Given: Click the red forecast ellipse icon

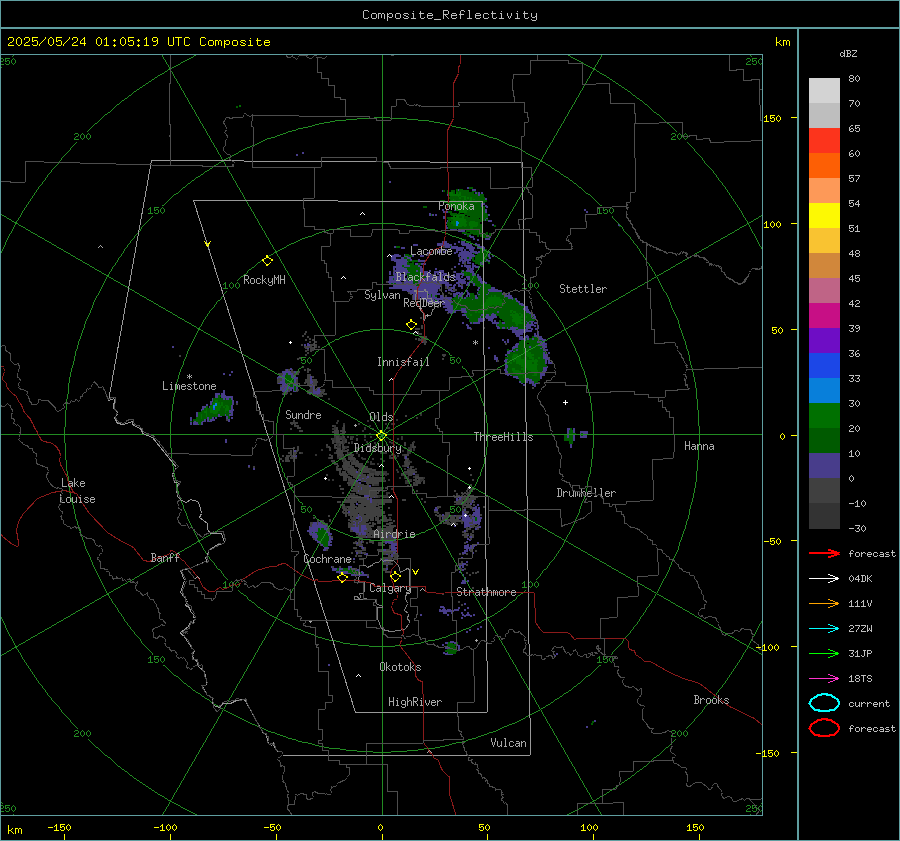Looking at the screenshot, I should (x=824, y=728).
